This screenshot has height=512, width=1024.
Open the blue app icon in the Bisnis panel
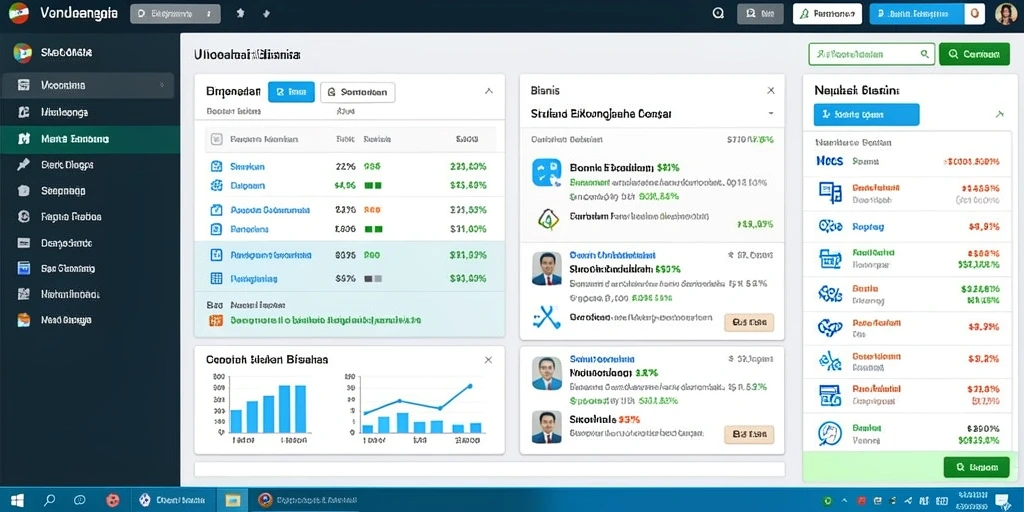(546, 172)
